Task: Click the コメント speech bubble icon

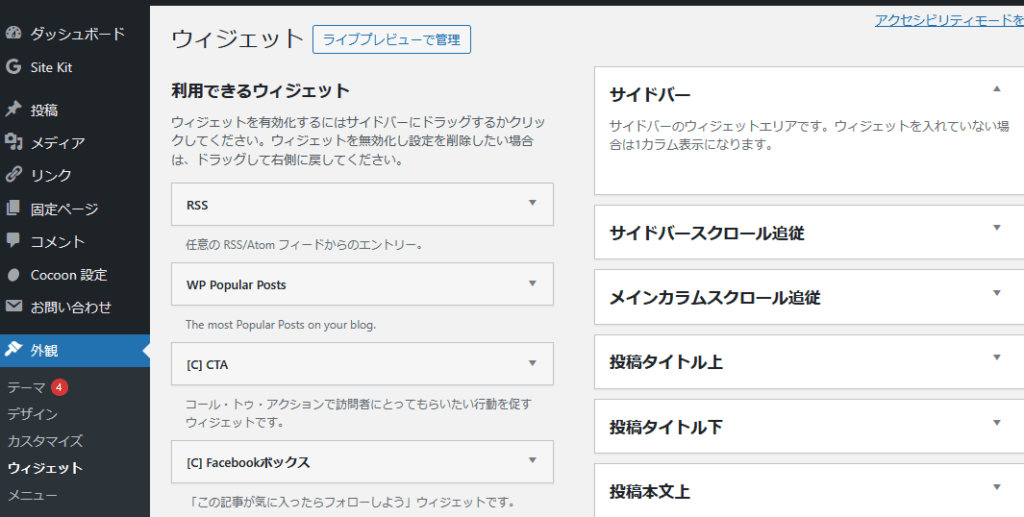Action: coord(13,241)
